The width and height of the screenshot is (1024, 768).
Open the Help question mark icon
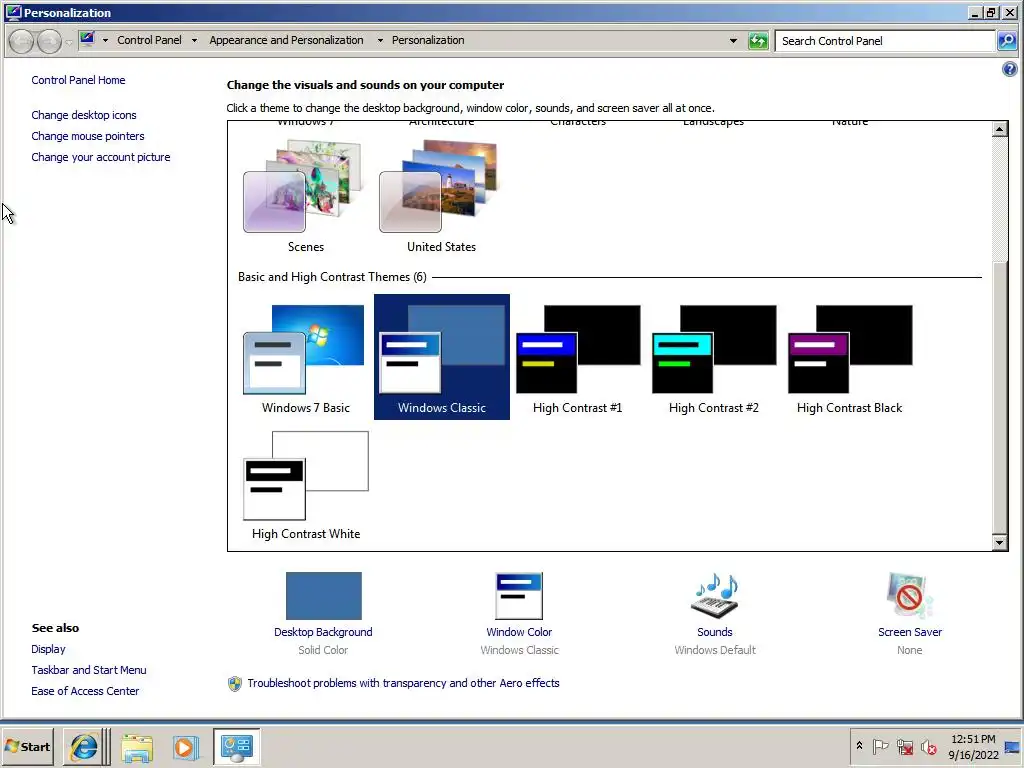(1009, 69)
